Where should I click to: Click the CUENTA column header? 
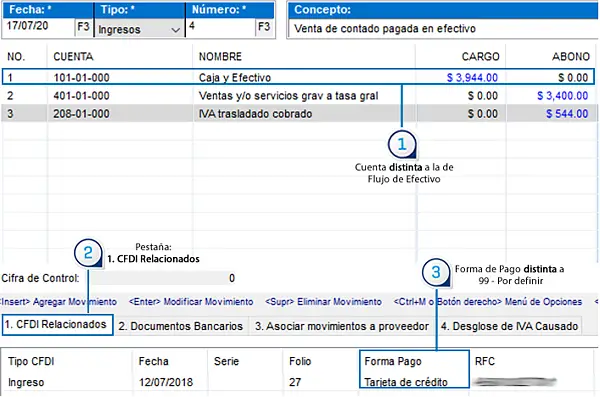(x=73, y=57)
